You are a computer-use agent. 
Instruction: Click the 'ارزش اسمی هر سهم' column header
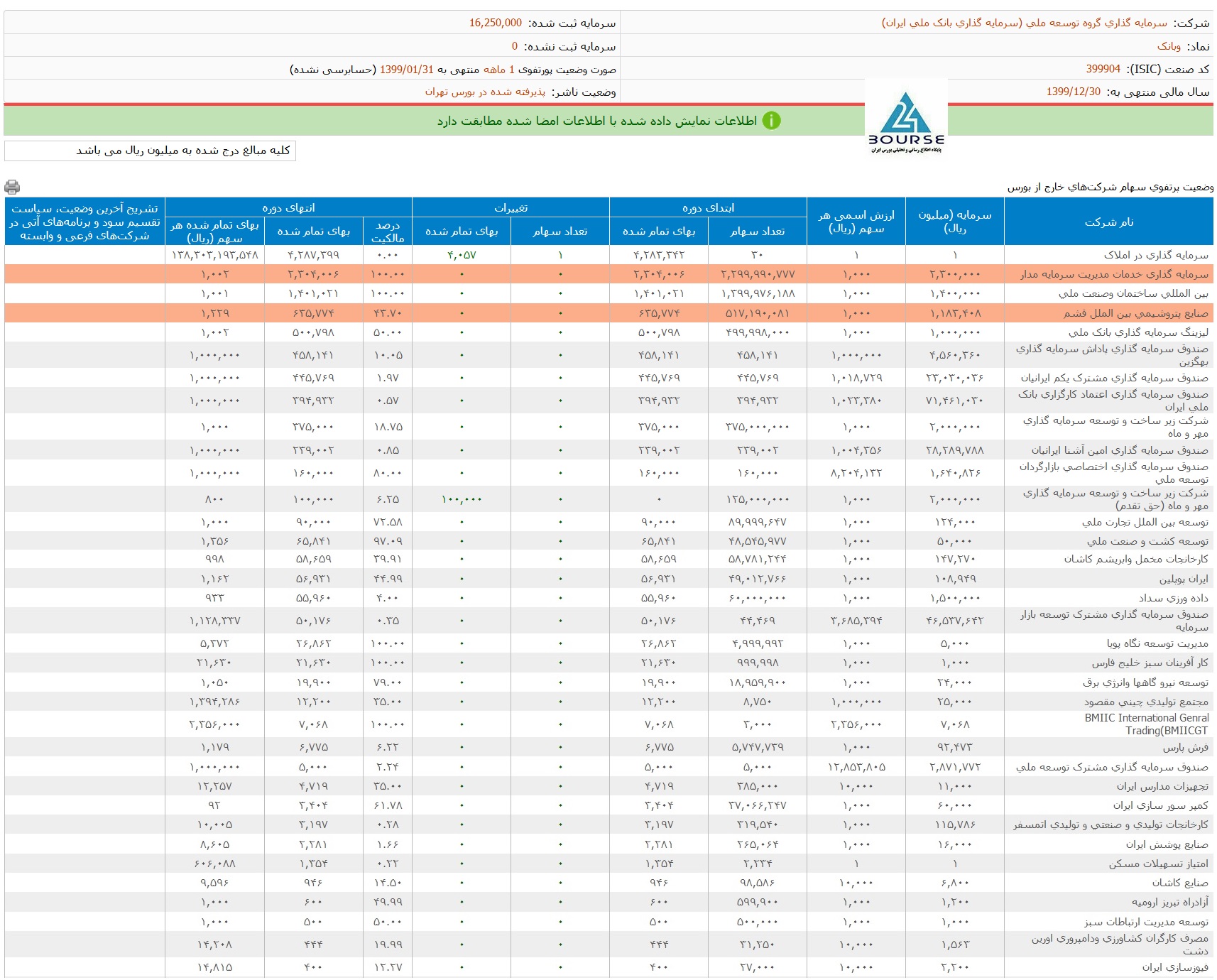pos(856,222)
